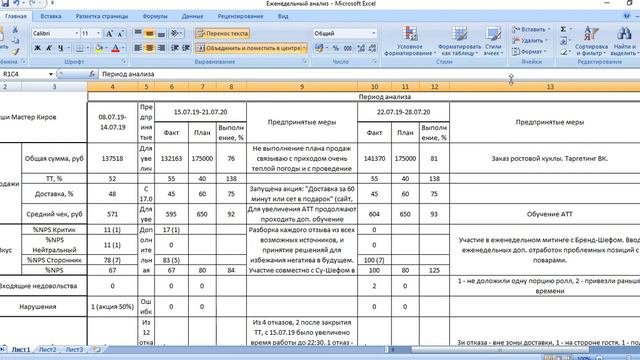This screenshot has height=360, width=640.
Task: Align cell content to vertical middle
Action: [150, 33]
